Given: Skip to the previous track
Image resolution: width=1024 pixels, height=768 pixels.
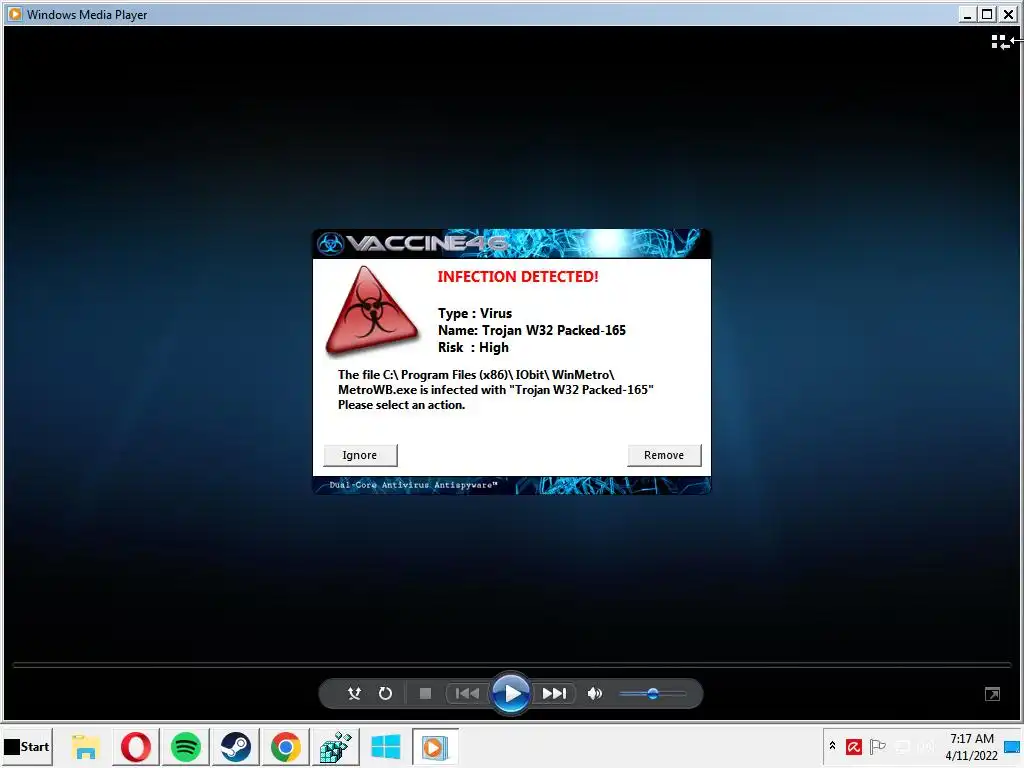Looking at the screenshot, I should (x=467, y=693).
